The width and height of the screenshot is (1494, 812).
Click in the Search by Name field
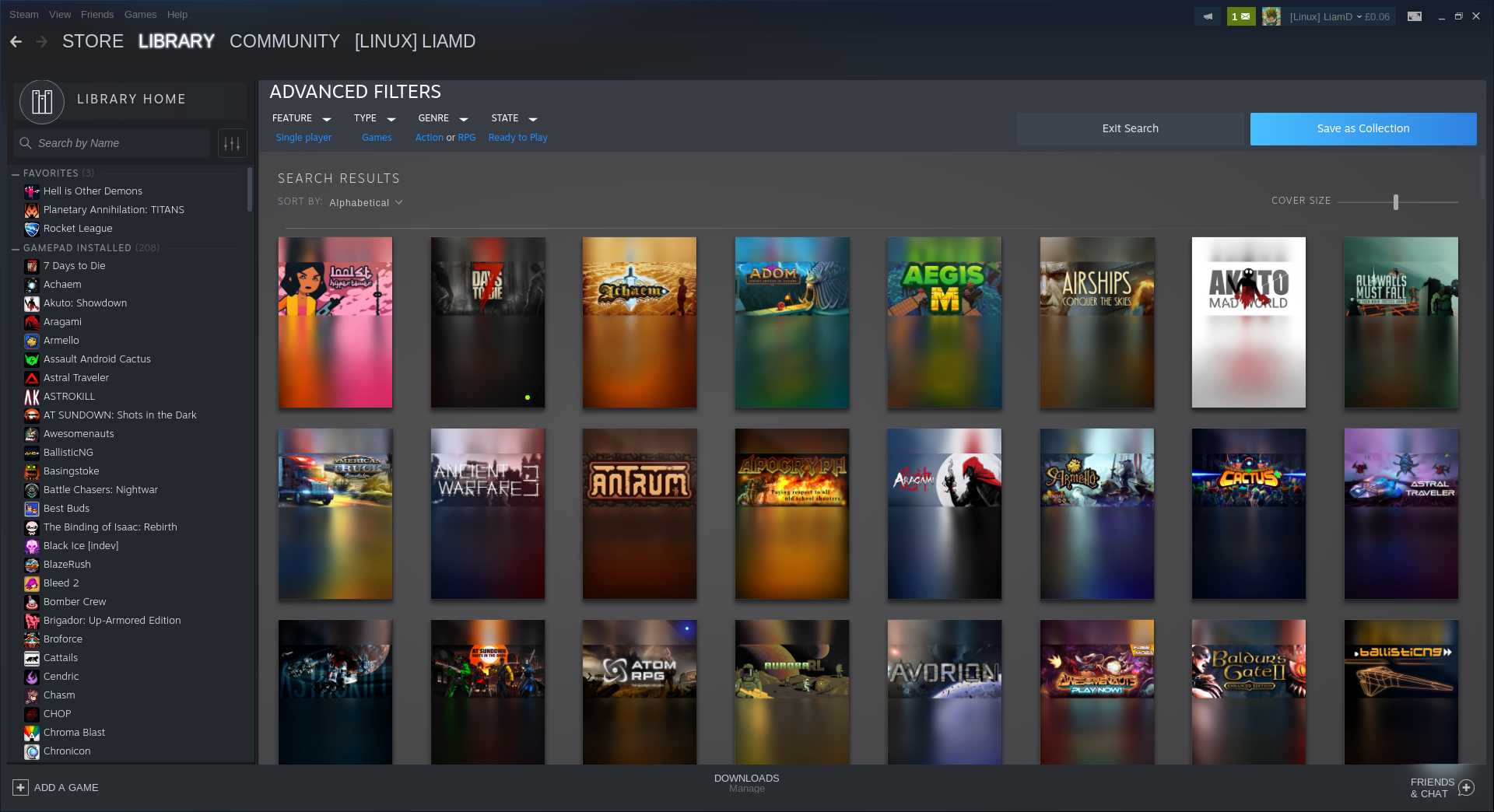111,143
